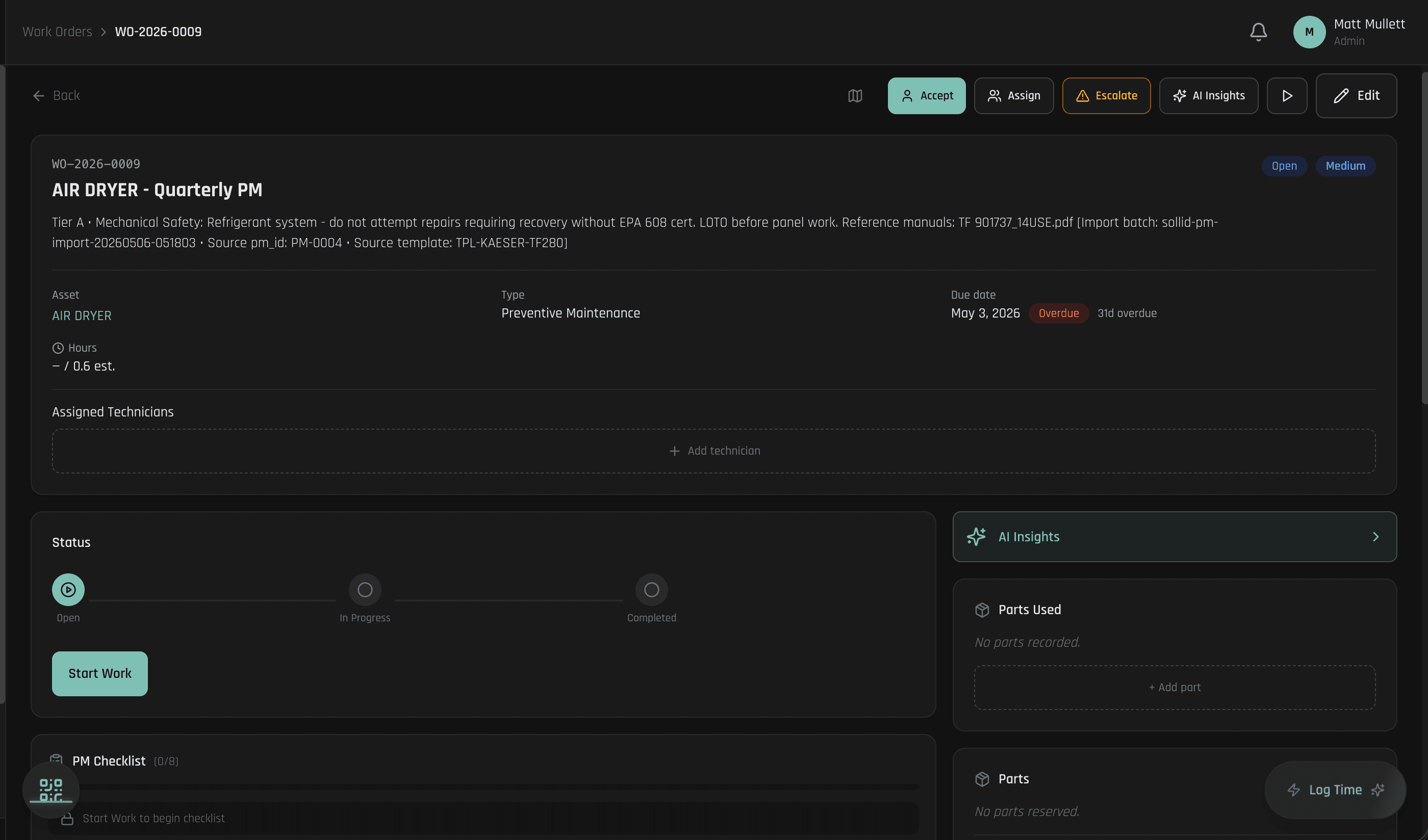Edit the work order
The width and height of the screenshot is (1428, 840).
coord(1356,96)
